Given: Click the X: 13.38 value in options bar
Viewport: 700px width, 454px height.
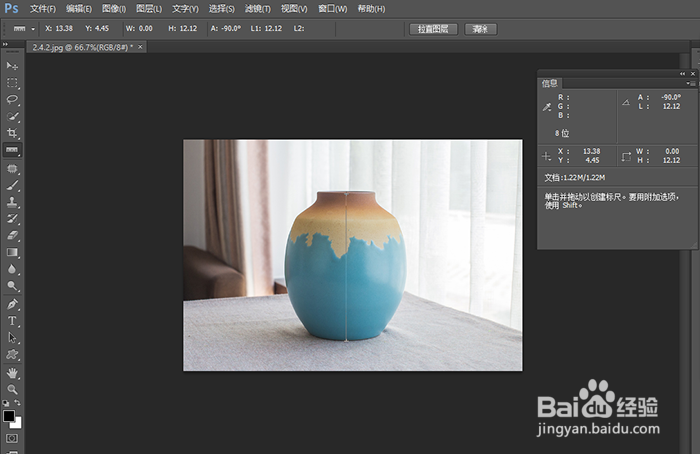Looking at the screenshot, I should coord(59,28).
